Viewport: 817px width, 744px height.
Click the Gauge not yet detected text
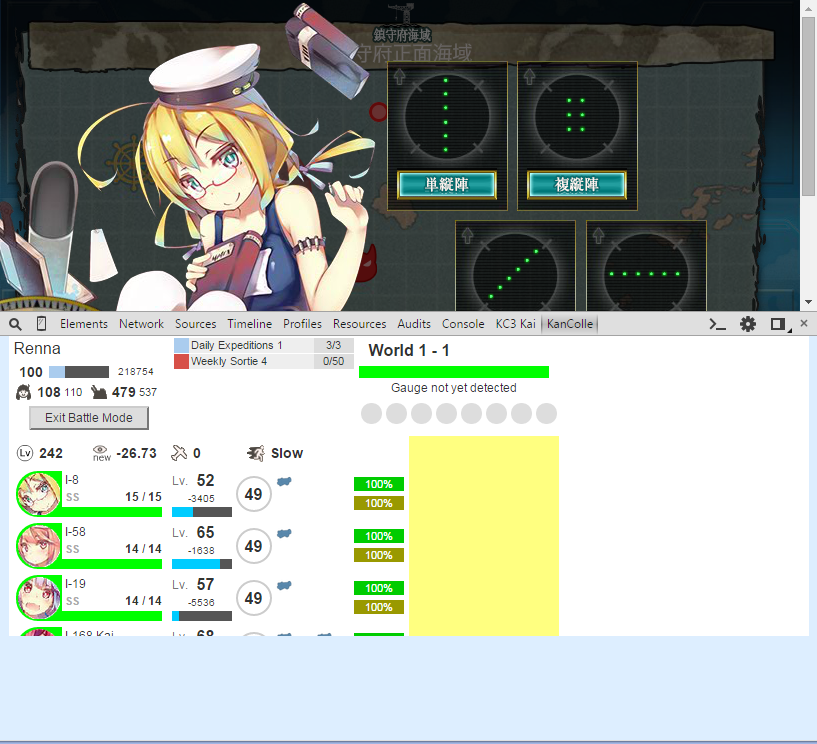click(x=454, y=388)
